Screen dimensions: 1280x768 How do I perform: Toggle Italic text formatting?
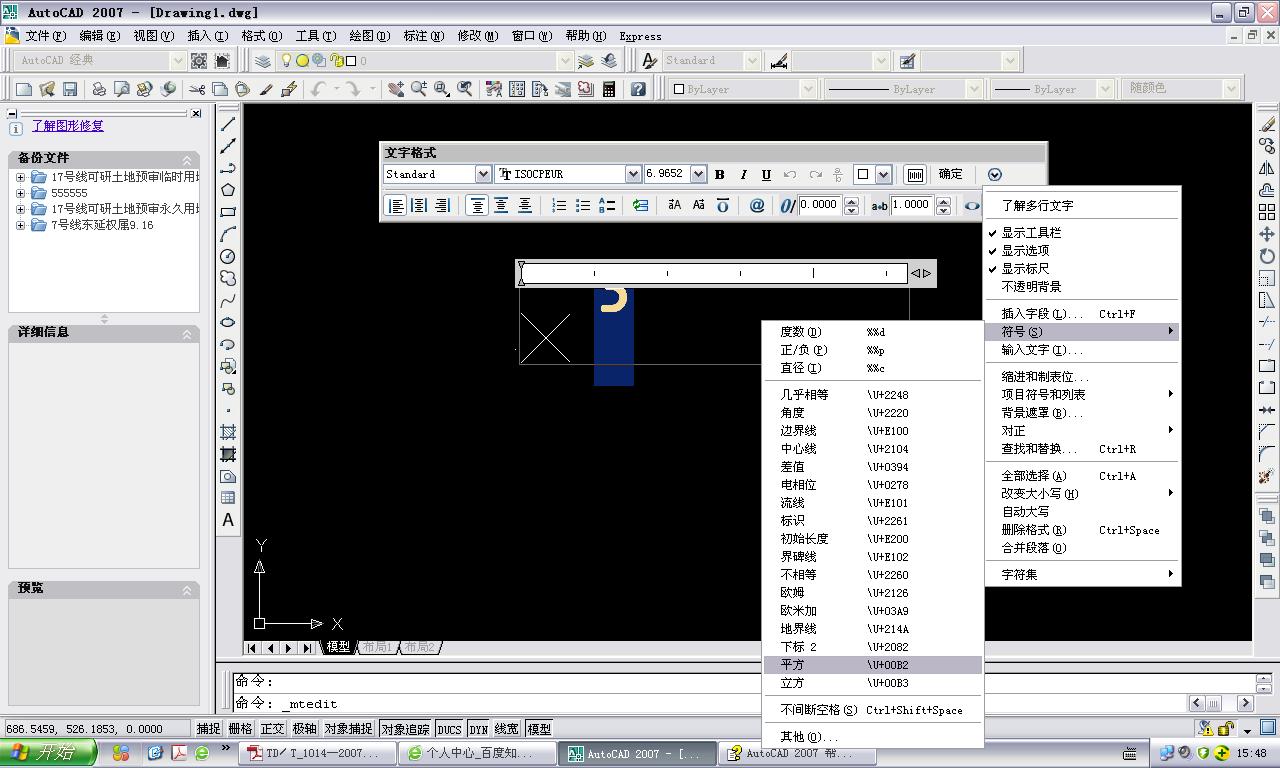click(743, 174)
